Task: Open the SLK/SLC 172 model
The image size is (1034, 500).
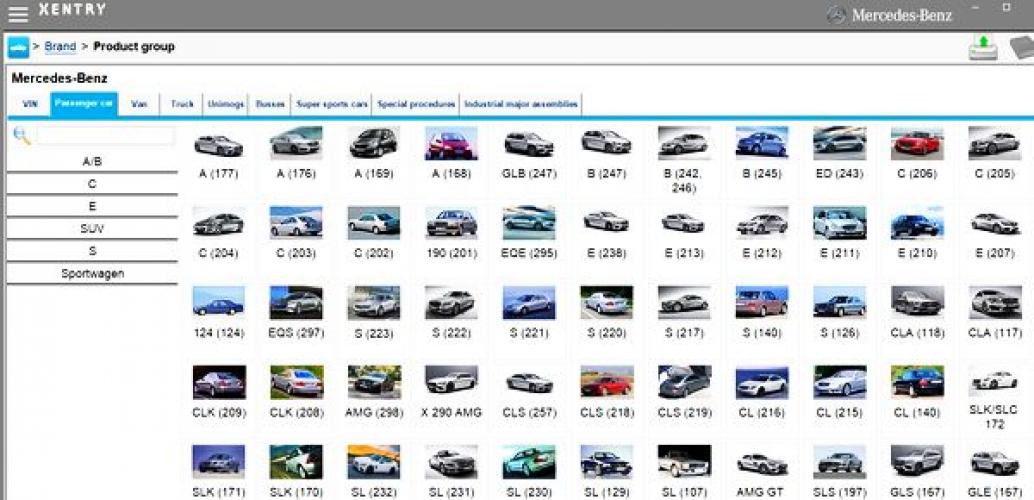Action: click(x=994, y=382)
